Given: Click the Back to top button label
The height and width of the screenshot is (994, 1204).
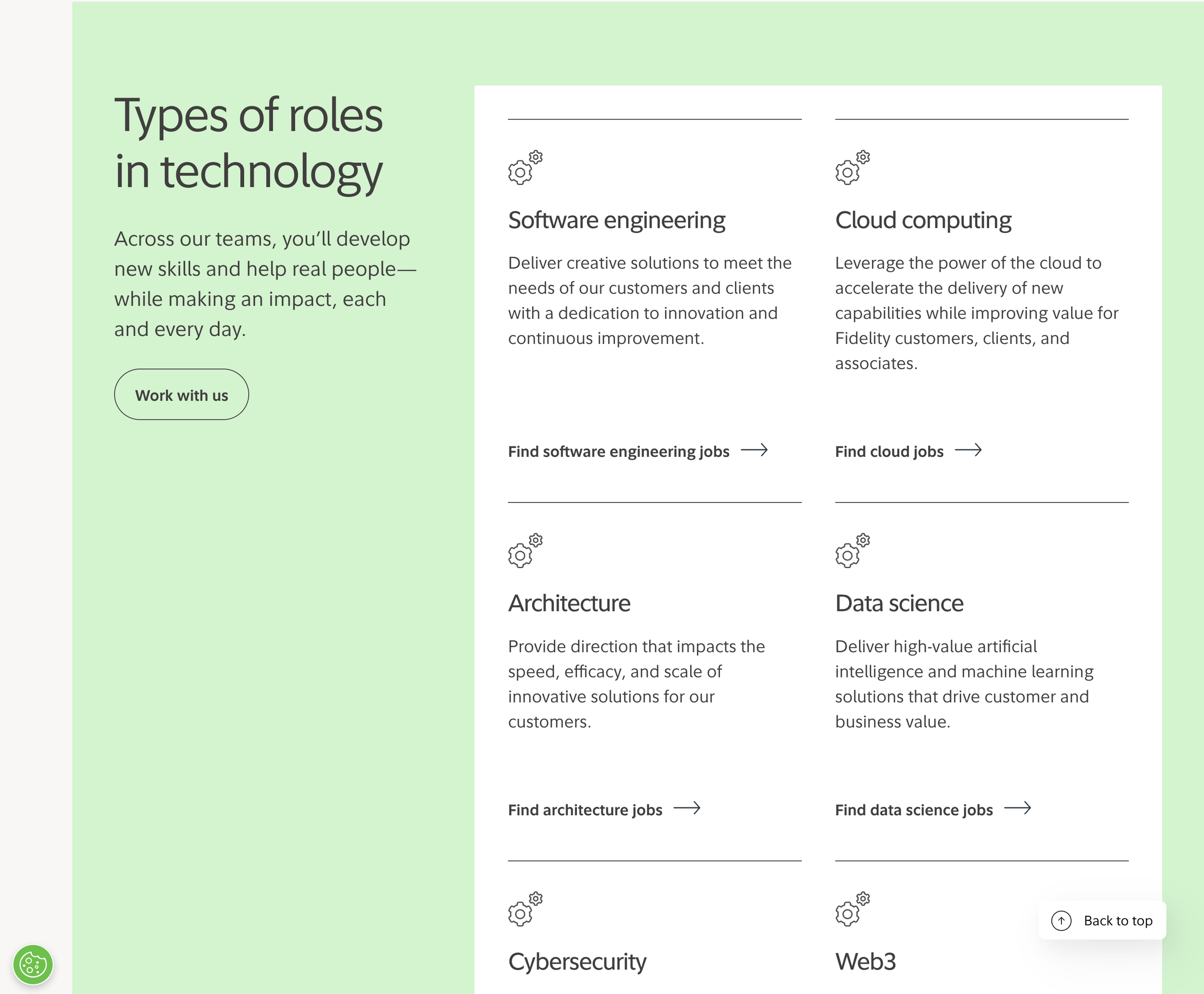Looking at the screenshot, I should 1118,921.
